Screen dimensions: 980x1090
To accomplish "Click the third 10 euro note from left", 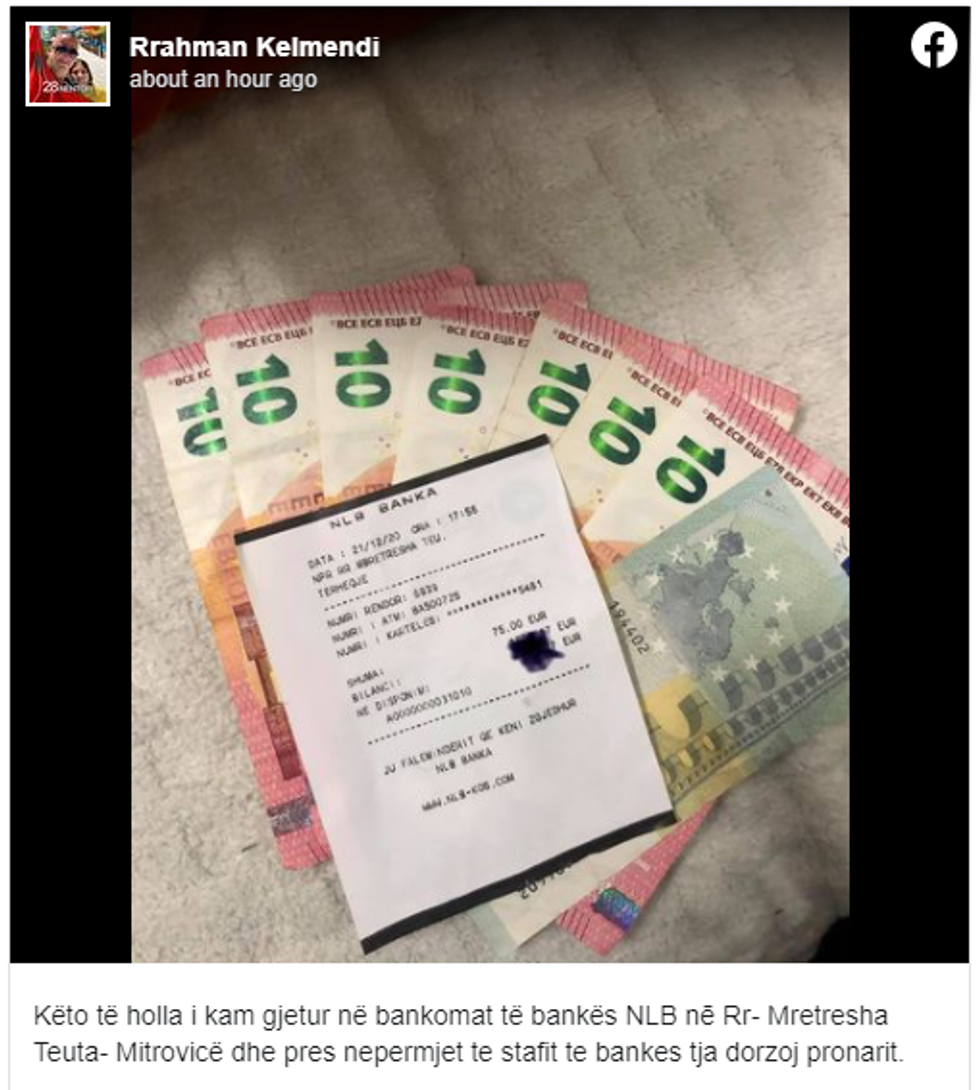I will tap(361, 389).
